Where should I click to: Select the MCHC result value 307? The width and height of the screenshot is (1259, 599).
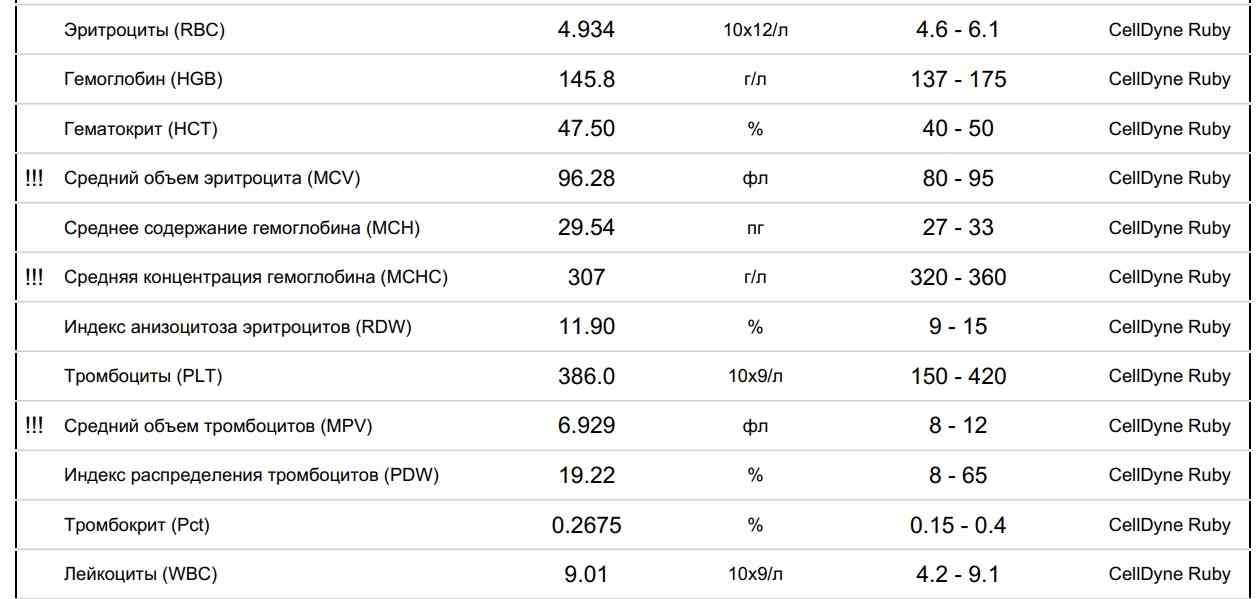586,278
